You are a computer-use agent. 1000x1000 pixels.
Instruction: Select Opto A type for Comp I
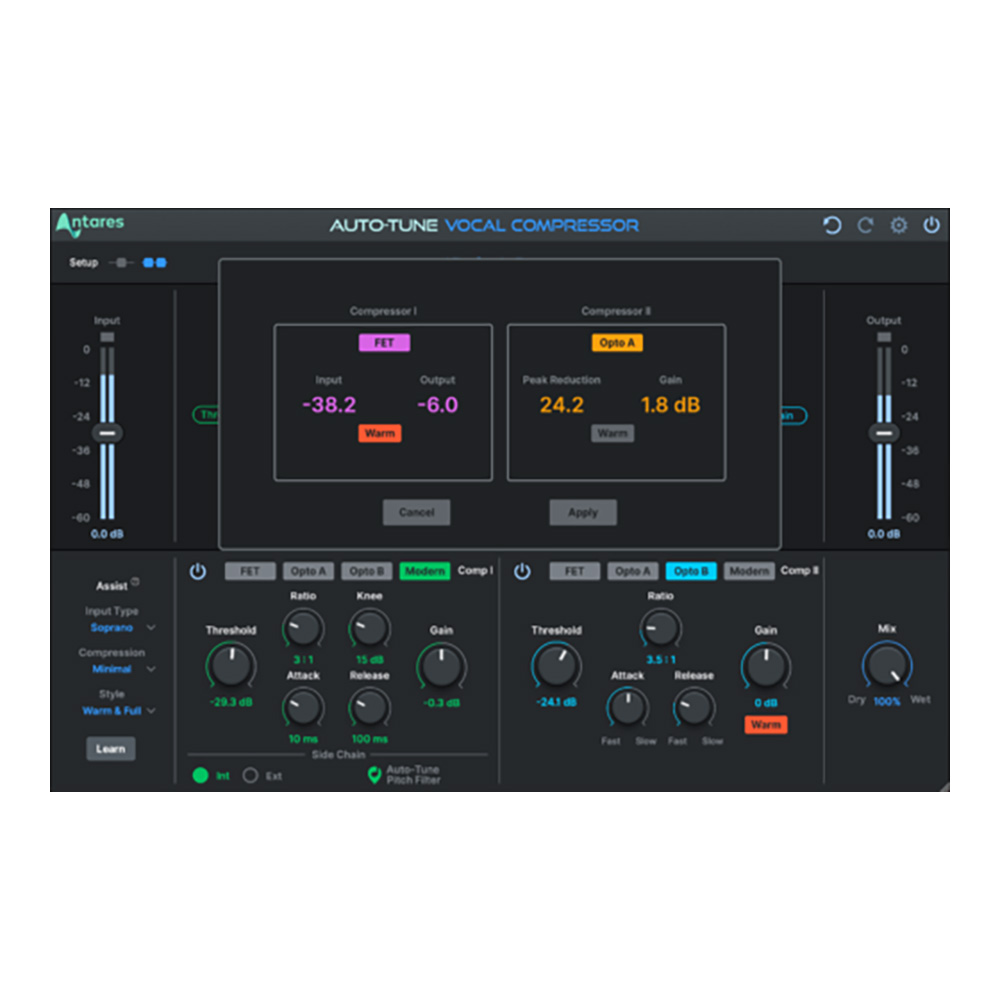(x=308, y=571)
